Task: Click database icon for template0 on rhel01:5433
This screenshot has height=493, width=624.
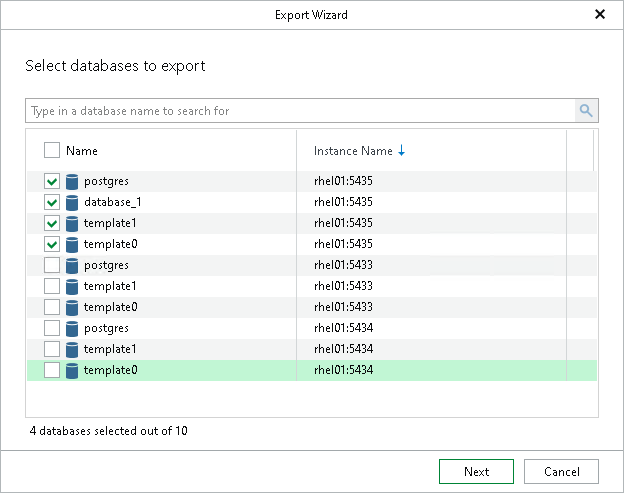Action: [x=72, y=307]
